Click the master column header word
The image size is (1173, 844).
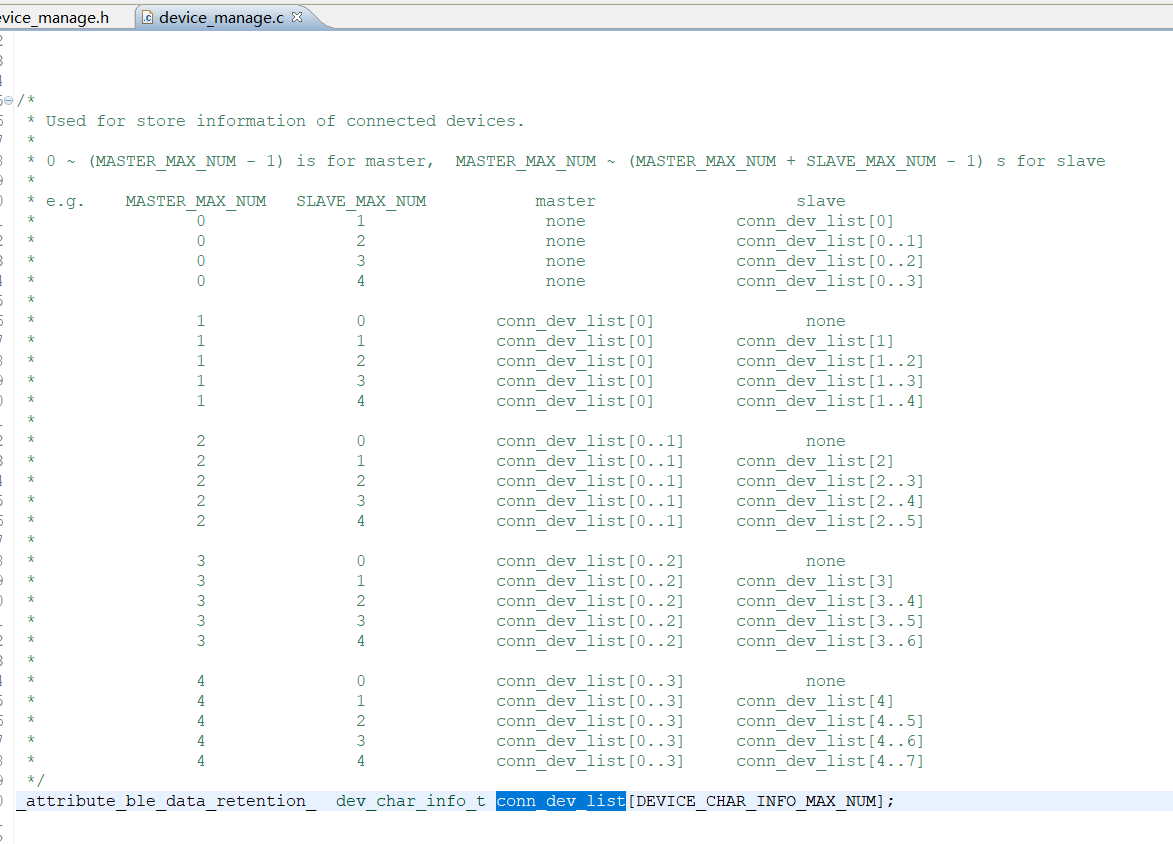(x=565, y=200)
